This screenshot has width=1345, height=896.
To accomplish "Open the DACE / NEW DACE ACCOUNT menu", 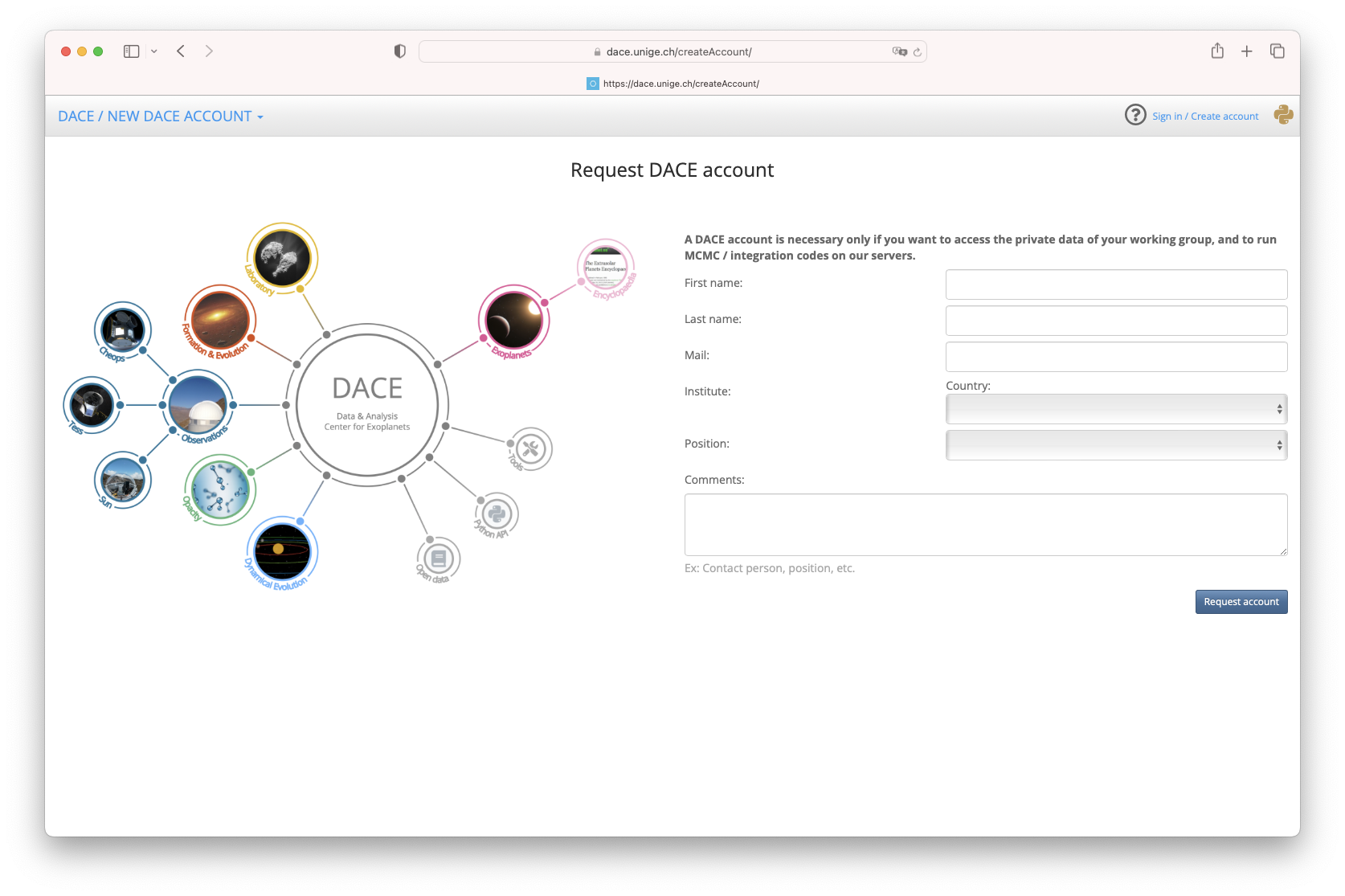I will (161, 117).
